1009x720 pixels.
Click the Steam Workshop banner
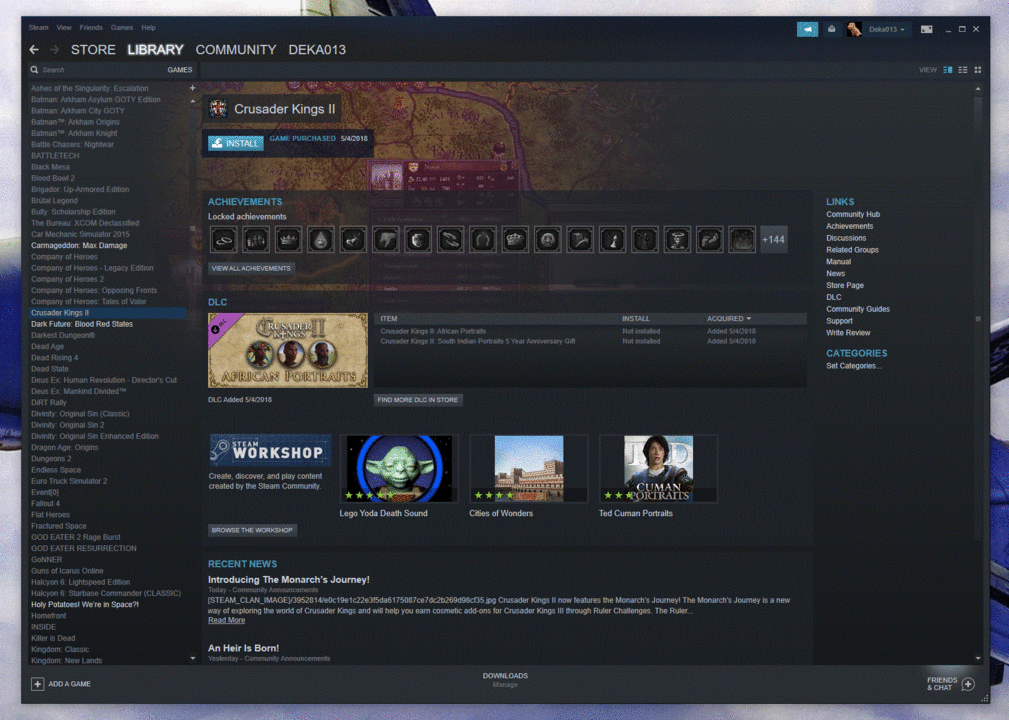click(x=270, y=450)
